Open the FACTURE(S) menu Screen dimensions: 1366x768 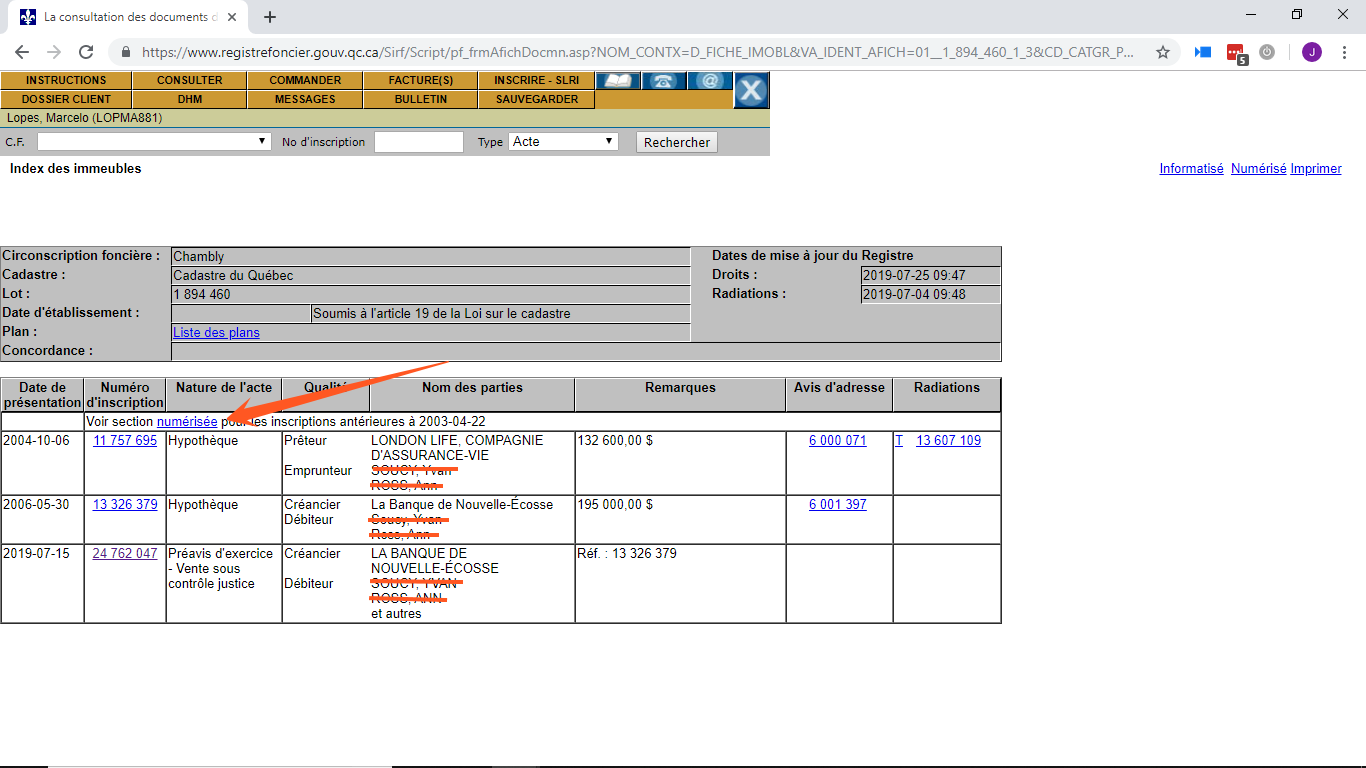pos(421,81)
